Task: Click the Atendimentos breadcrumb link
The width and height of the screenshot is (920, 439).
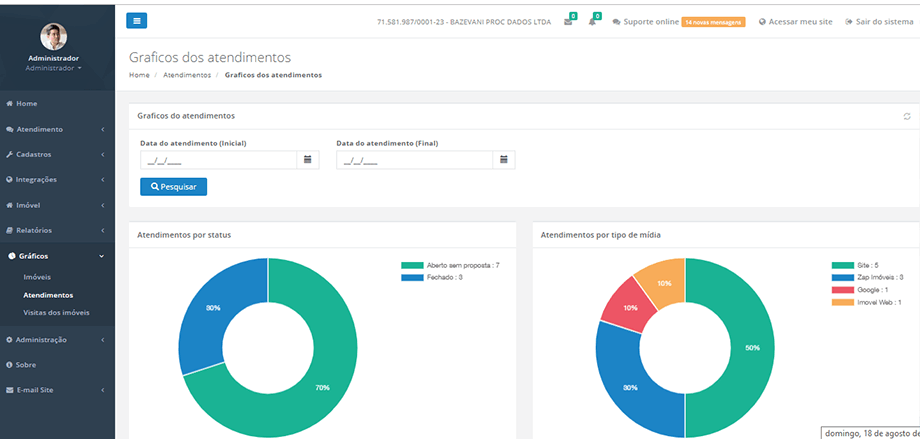Action: click(187, 75)
